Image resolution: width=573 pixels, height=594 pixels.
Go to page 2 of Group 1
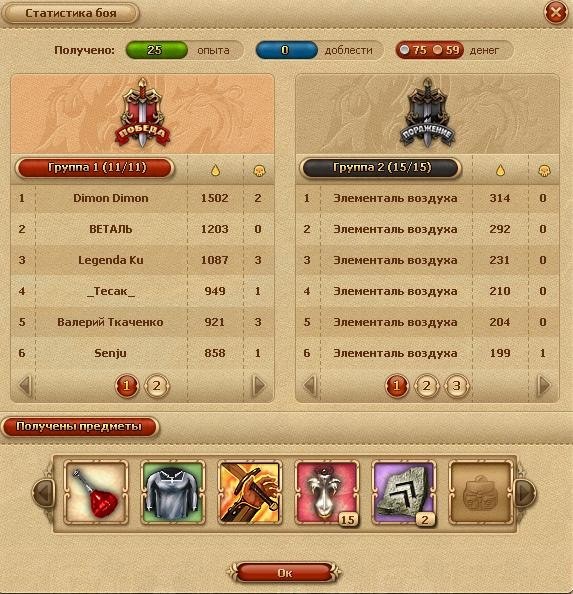(157, 386)
